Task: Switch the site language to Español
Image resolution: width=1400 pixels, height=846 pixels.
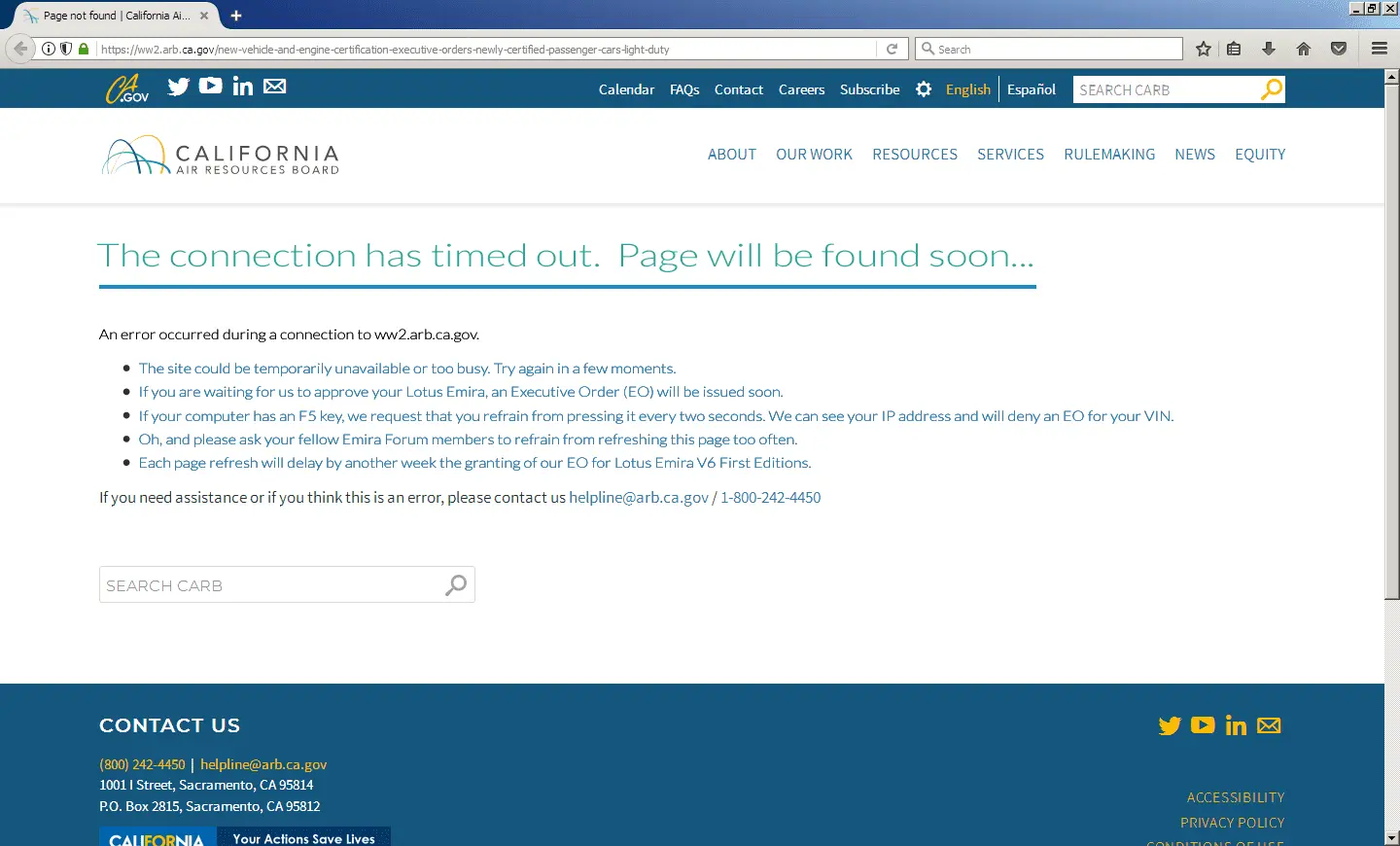Action: coord(1031,89)
